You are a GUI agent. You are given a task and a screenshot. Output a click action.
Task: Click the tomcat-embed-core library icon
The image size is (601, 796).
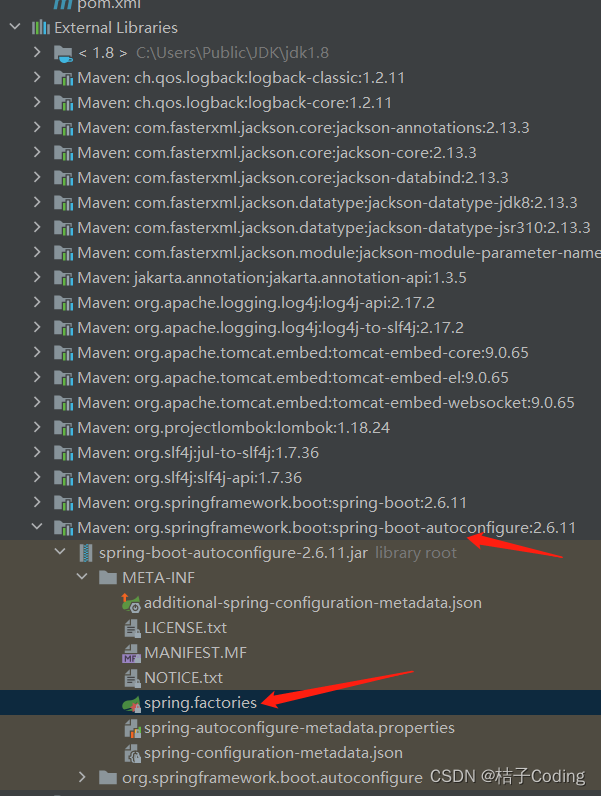(63, 352)
